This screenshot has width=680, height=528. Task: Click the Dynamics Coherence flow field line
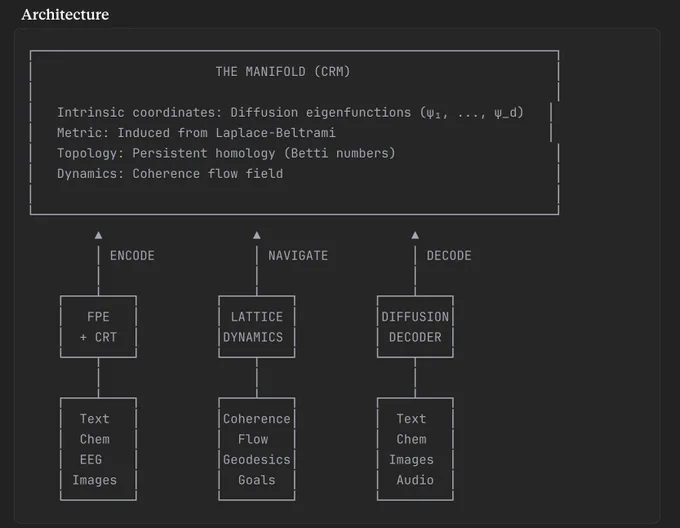click(x=170, y=173)
